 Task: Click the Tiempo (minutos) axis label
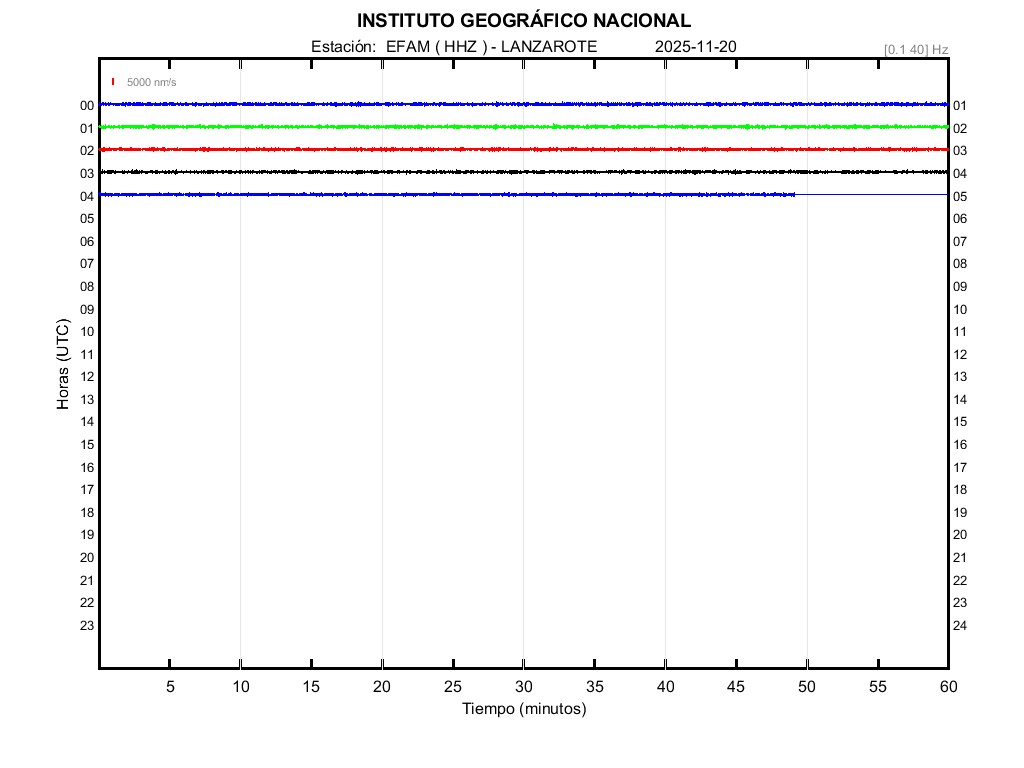click(524, 709)
